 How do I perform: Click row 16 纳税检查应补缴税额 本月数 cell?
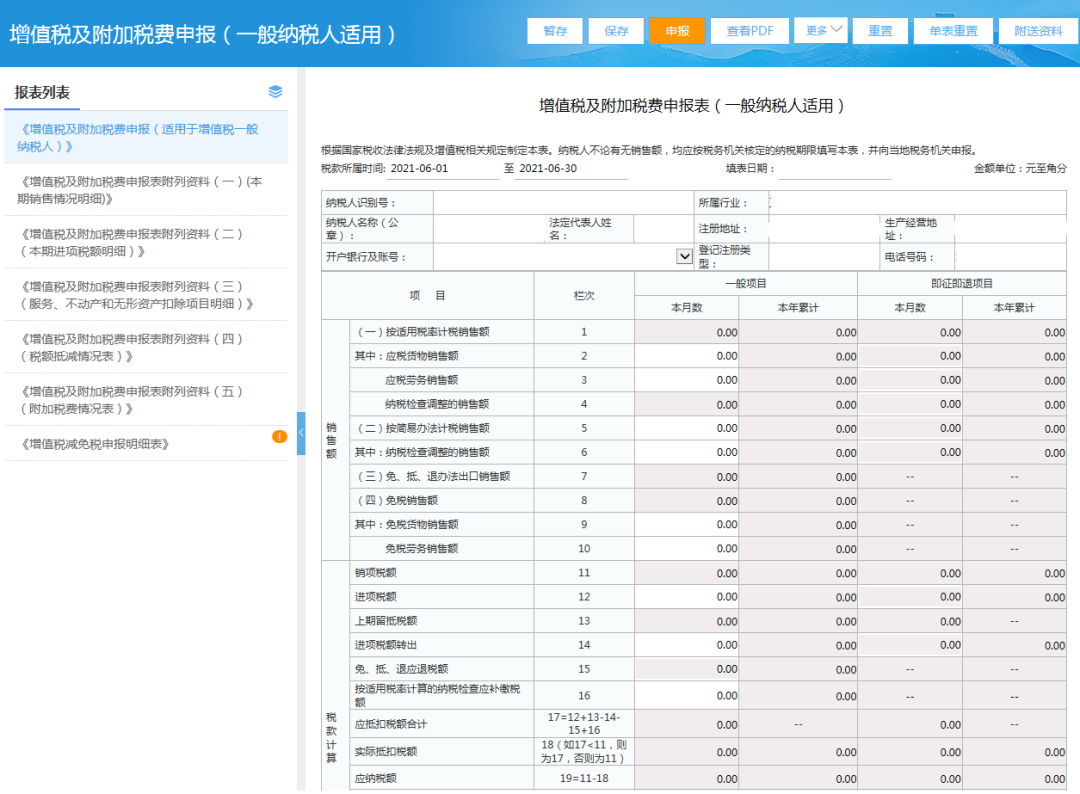tap(686, 696)
